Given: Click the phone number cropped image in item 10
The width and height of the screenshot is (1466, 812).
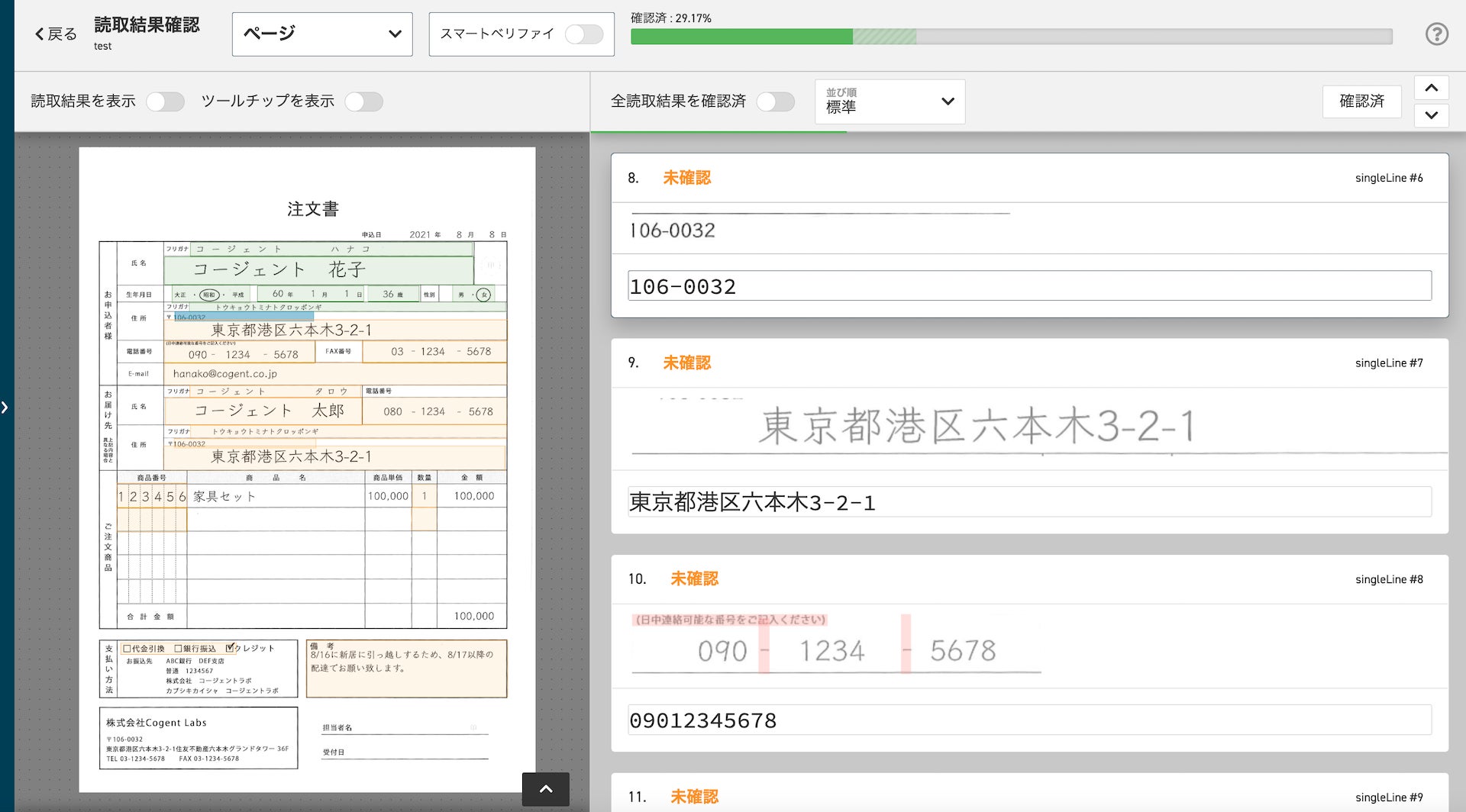Looking at the screenshot, I should click(837, 645).
